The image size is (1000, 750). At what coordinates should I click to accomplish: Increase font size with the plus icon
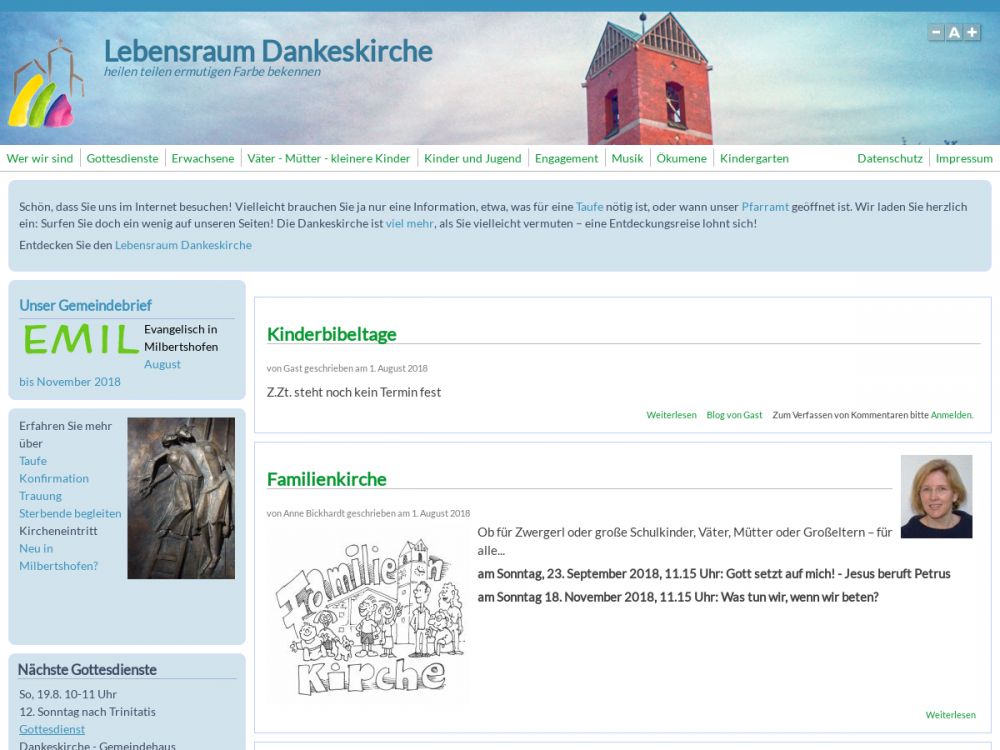pyautogui.click(x=972, y=32)
